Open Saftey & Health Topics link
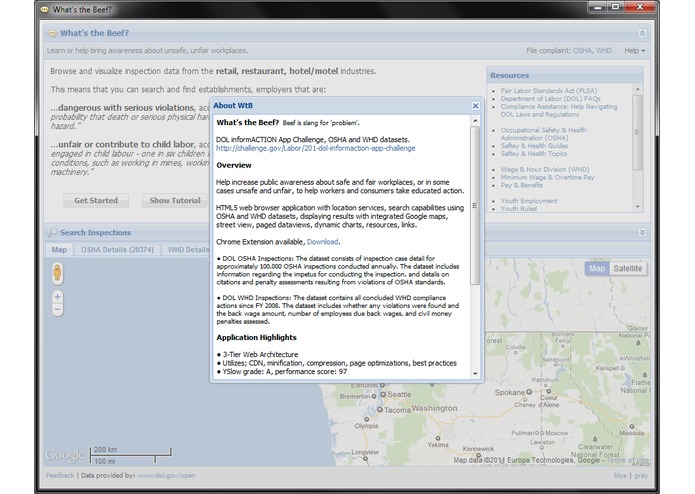Image resolution: width=695 pixels, height=494 pixels. pyautogui.click(x=534, y=154)
